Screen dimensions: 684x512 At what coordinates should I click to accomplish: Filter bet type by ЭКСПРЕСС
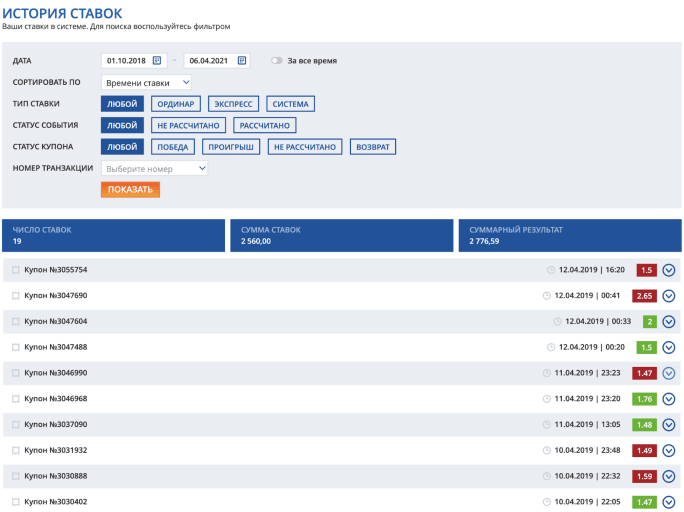coord(233,104)
